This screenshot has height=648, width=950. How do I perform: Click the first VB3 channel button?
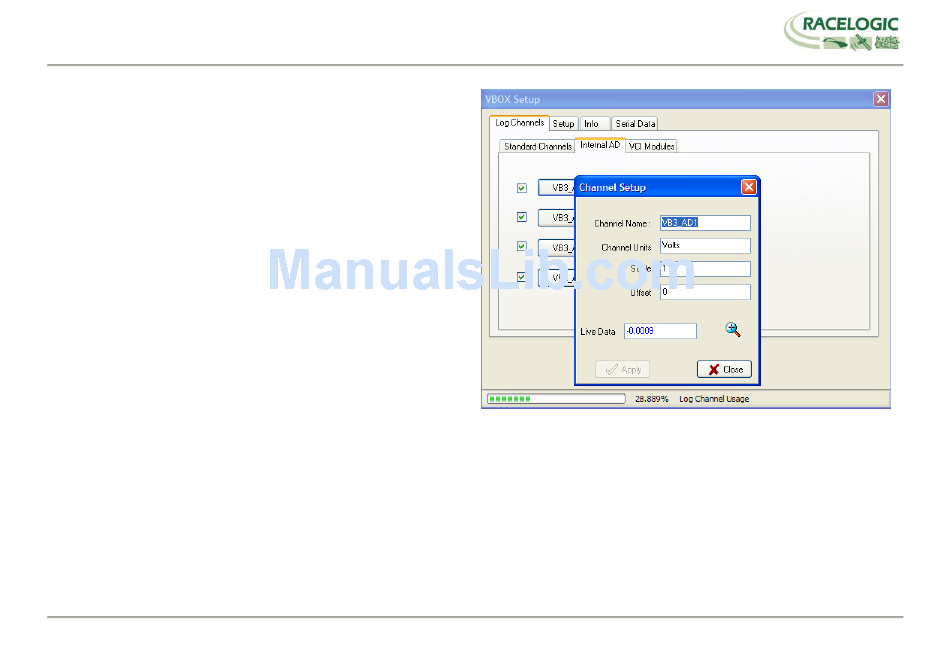click(556, 188)
